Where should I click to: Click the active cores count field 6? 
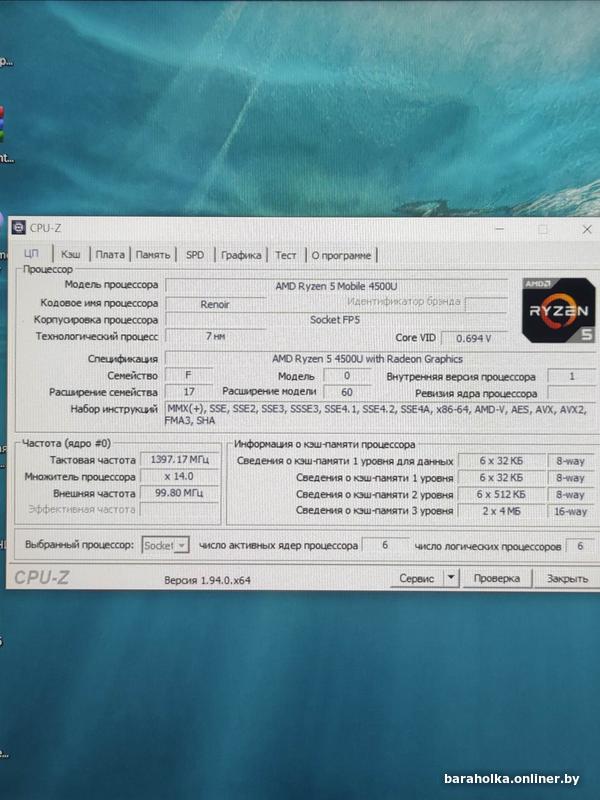pos(385,545)
